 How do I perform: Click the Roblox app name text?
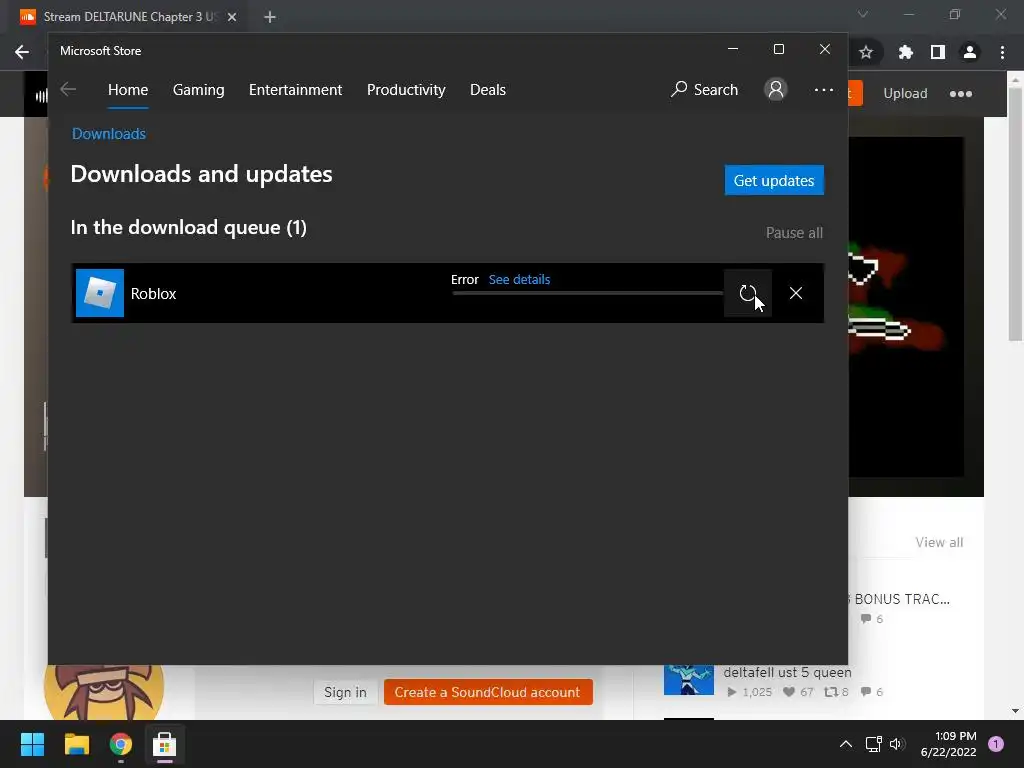click(153, 293)
